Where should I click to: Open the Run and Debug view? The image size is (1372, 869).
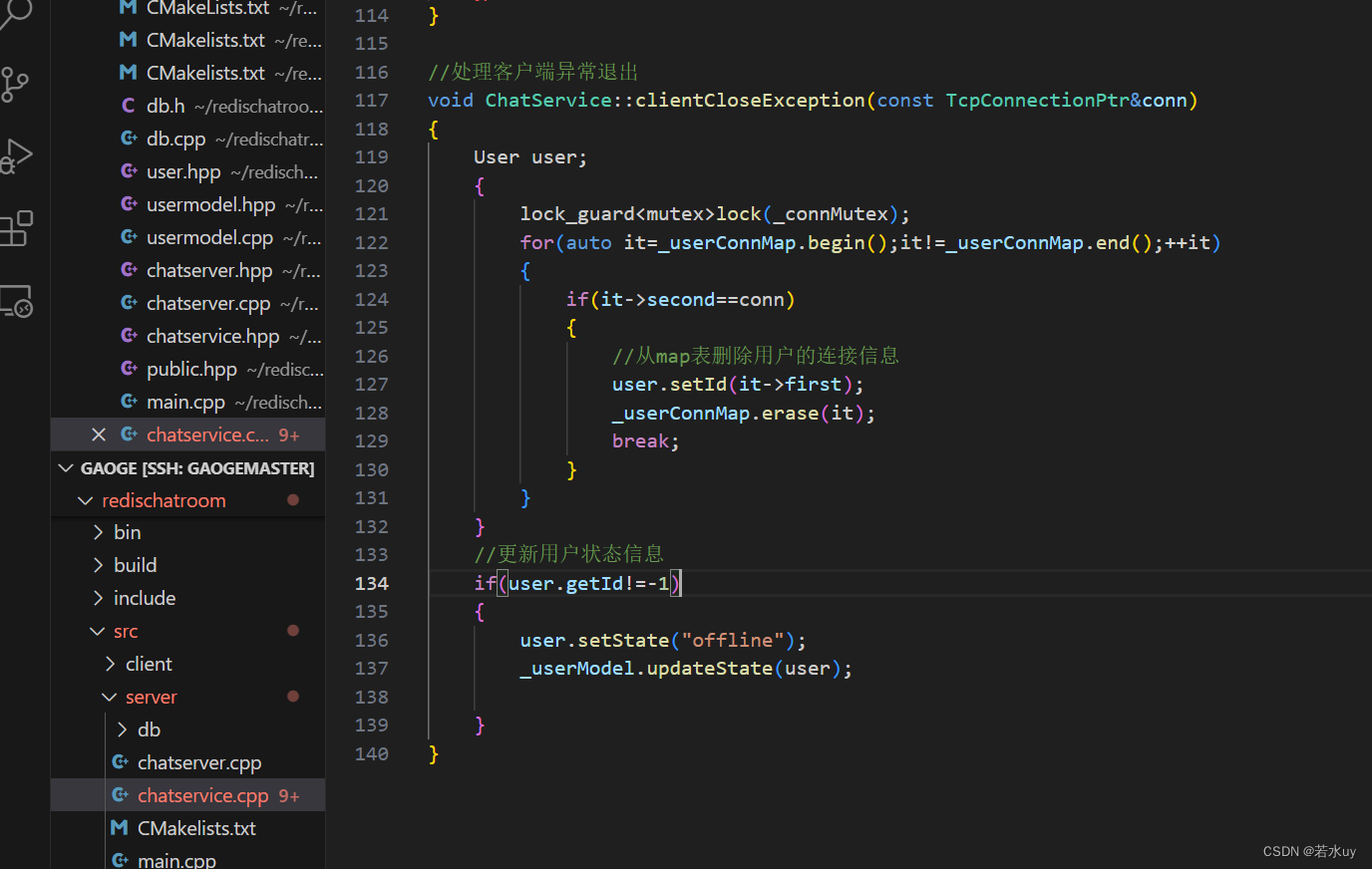[x=16, y=156]
